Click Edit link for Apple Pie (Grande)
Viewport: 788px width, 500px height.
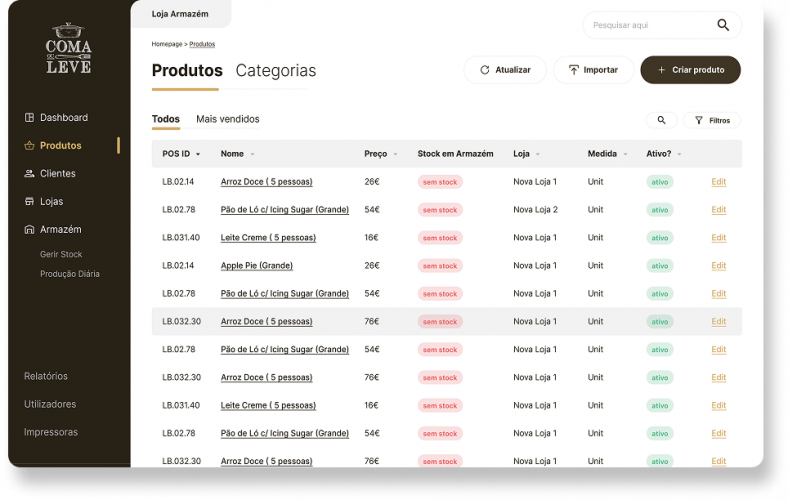click(718, 266)
